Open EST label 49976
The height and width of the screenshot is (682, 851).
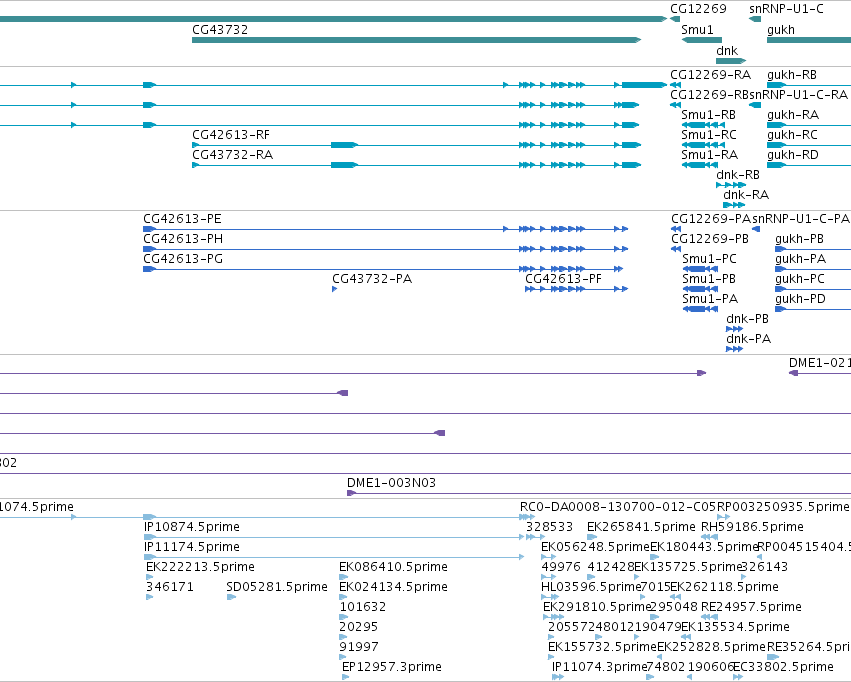click(x=561, y=567)
